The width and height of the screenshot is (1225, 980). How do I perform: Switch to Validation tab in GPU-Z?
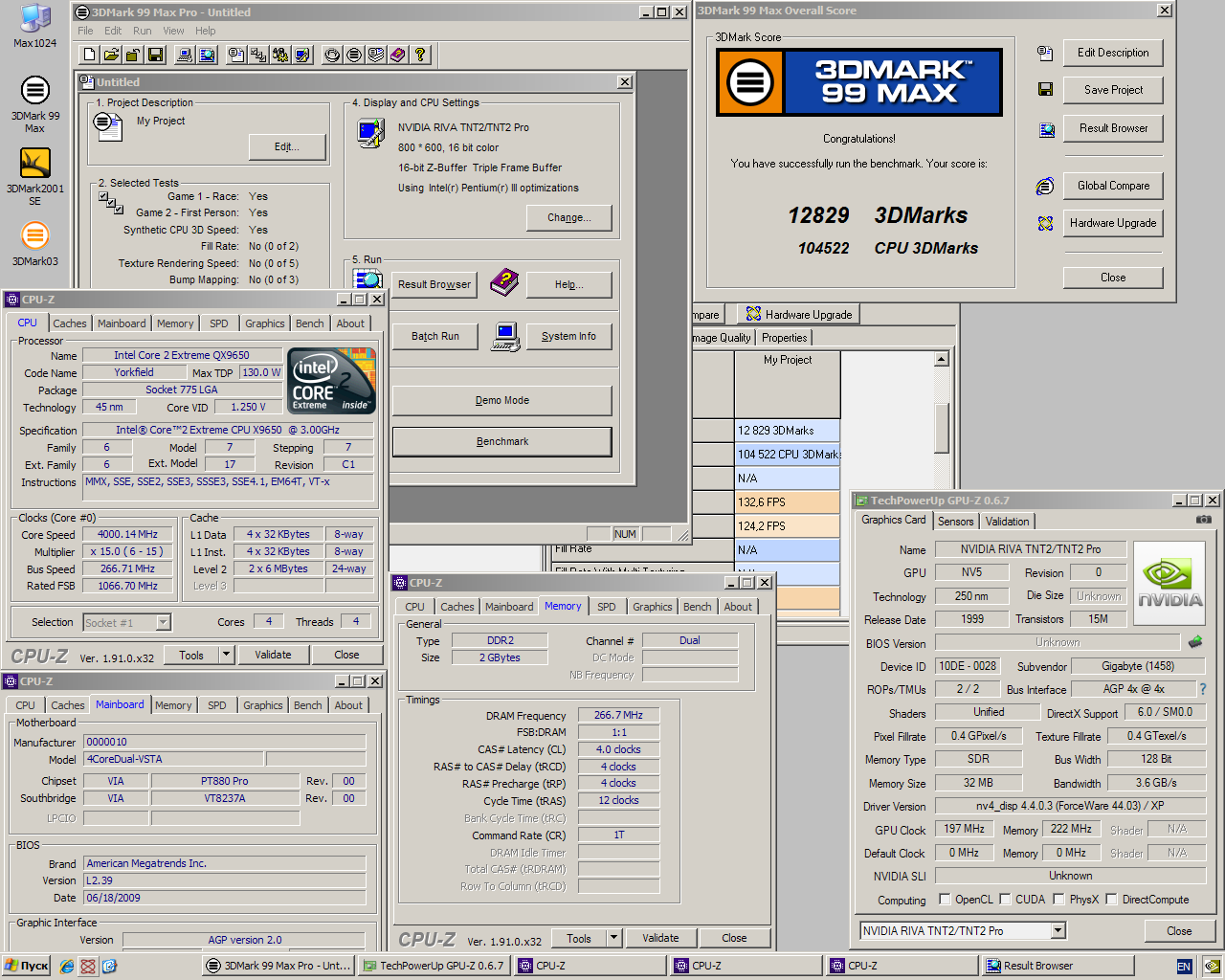click(x=1008, y=522)
